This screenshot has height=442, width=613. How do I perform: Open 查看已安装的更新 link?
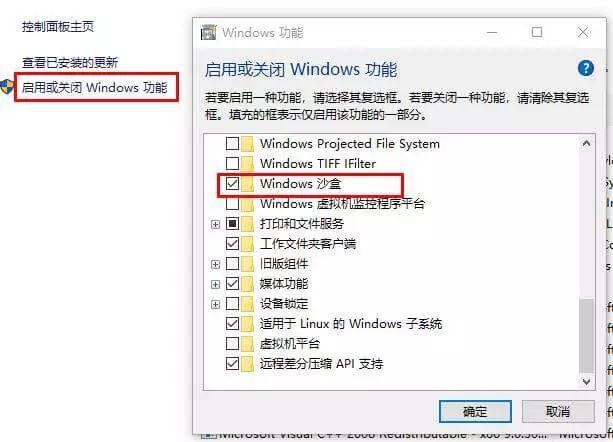[x=70, y=63]
